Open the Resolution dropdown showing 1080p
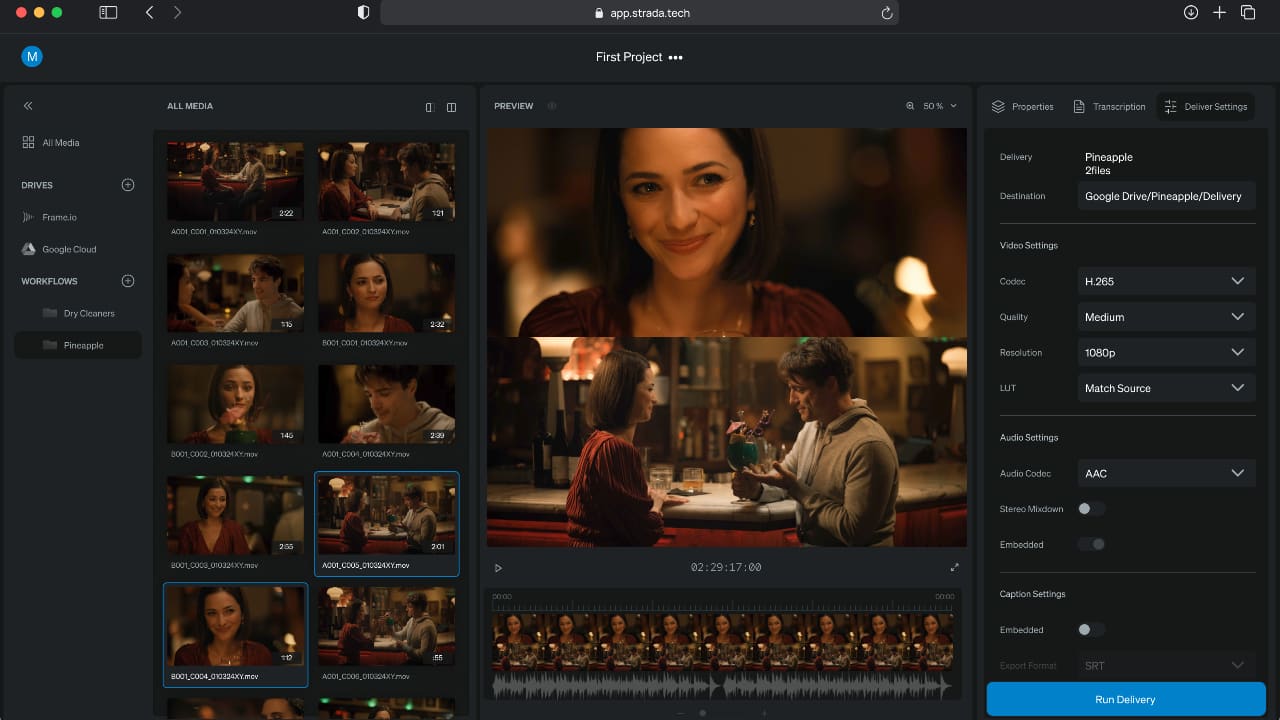This screenshot has height=720, width=1280. [x=1166, y=353]
